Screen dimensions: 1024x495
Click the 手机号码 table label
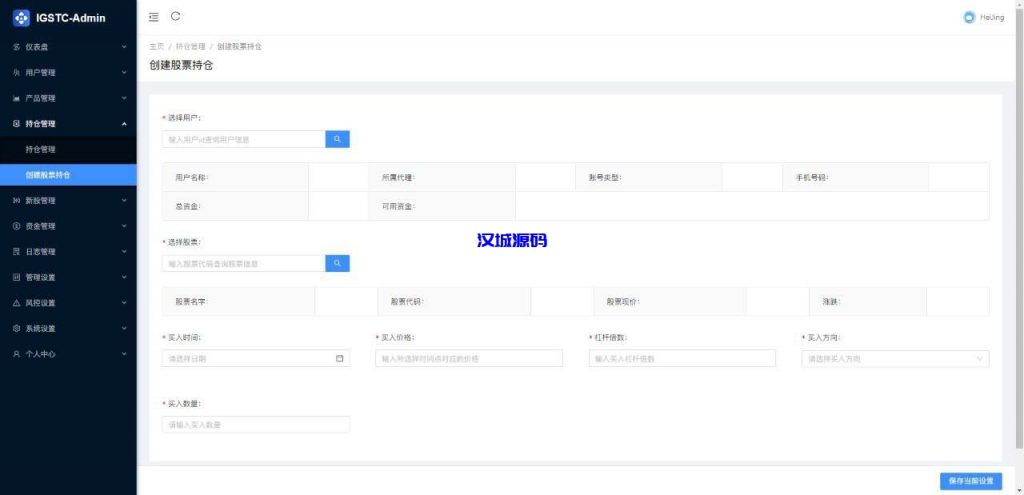(812, 177)
